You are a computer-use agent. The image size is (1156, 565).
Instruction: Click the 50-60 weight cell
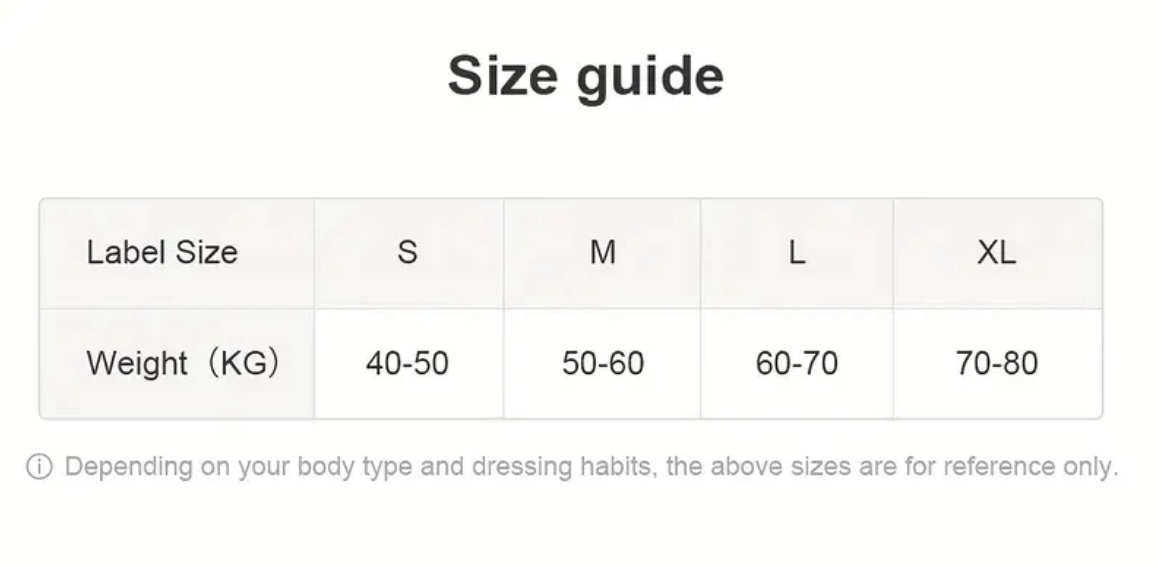click(602, 363)
